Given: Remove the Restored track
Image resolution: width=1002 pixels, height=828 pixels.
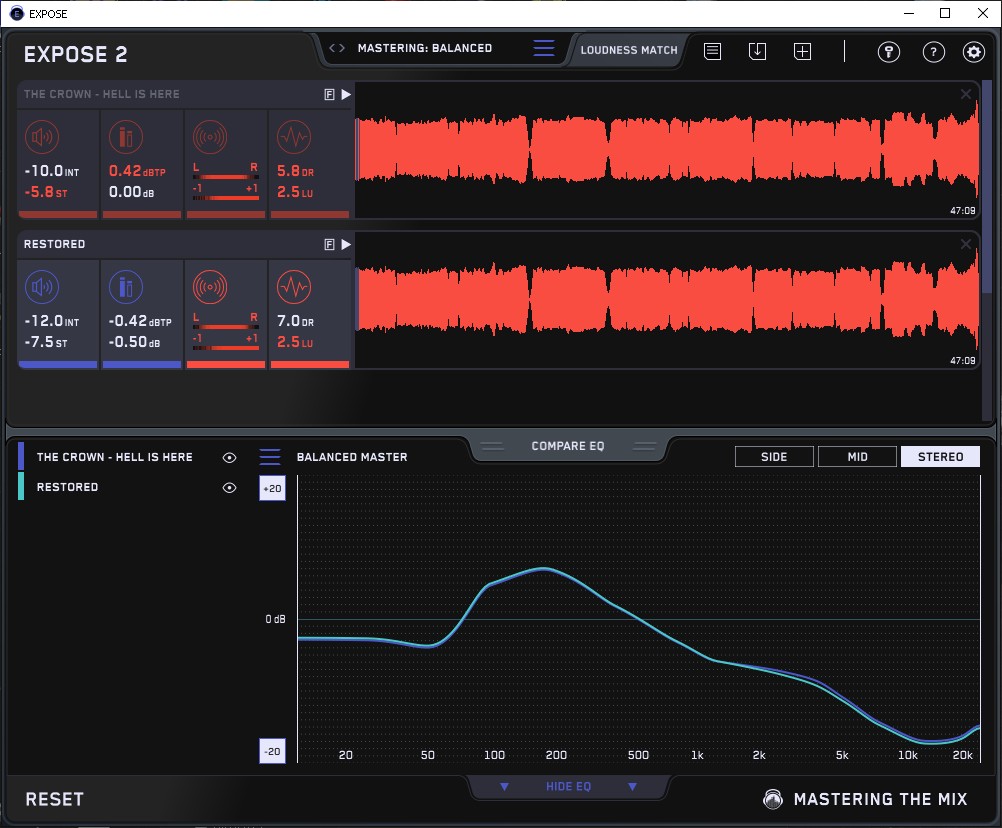Looking at the screenshot, I should pos(966,243).
